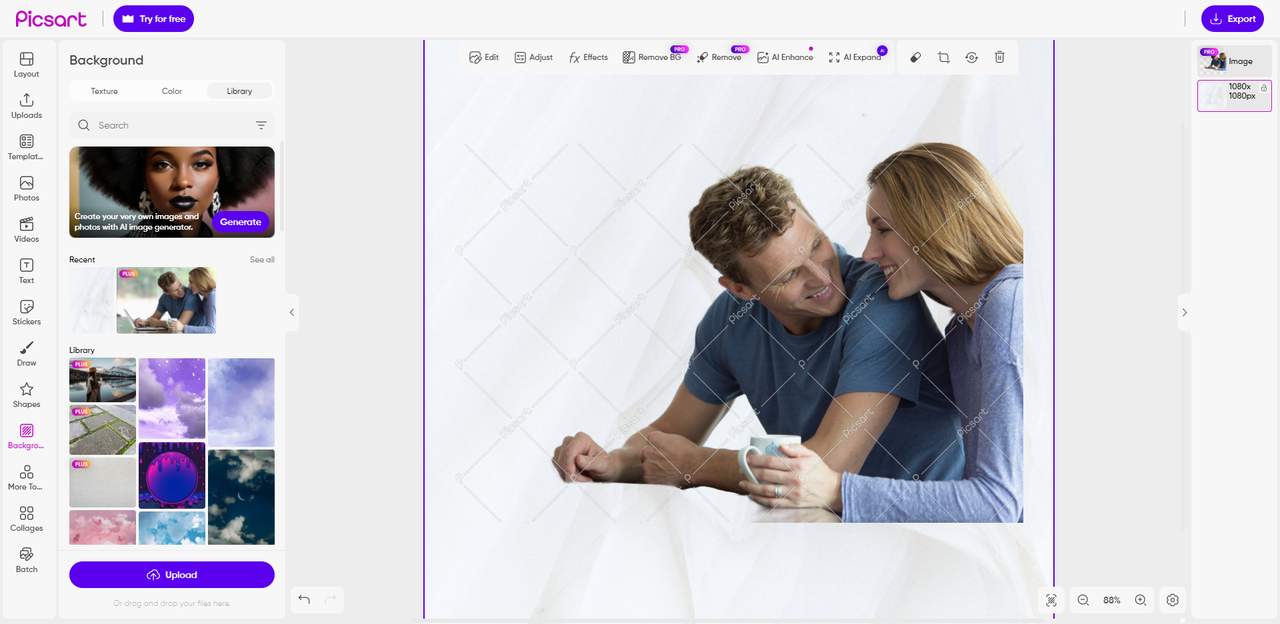Viewport: 1280px width, 624px height.
Task: Zoom in the canvas
Action: [x=1140, y=600]
